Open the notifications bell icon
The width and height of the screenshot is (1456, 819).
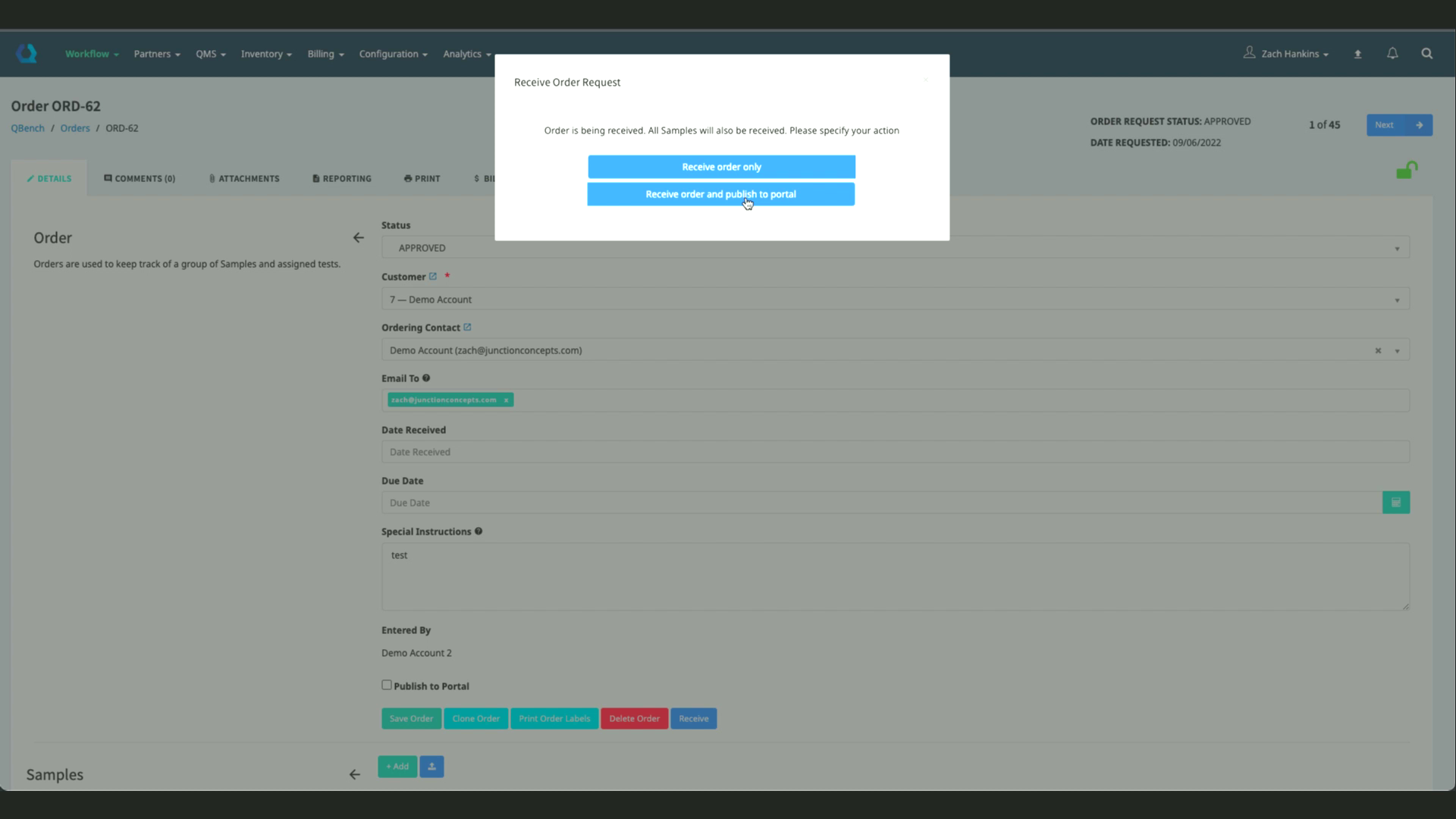click(1392, 53)
